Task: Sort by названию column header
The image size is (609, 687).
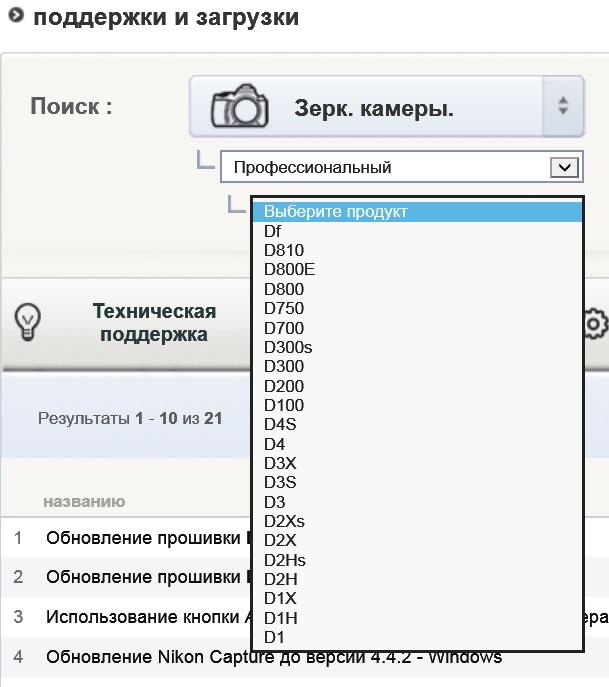Action: 84,501
